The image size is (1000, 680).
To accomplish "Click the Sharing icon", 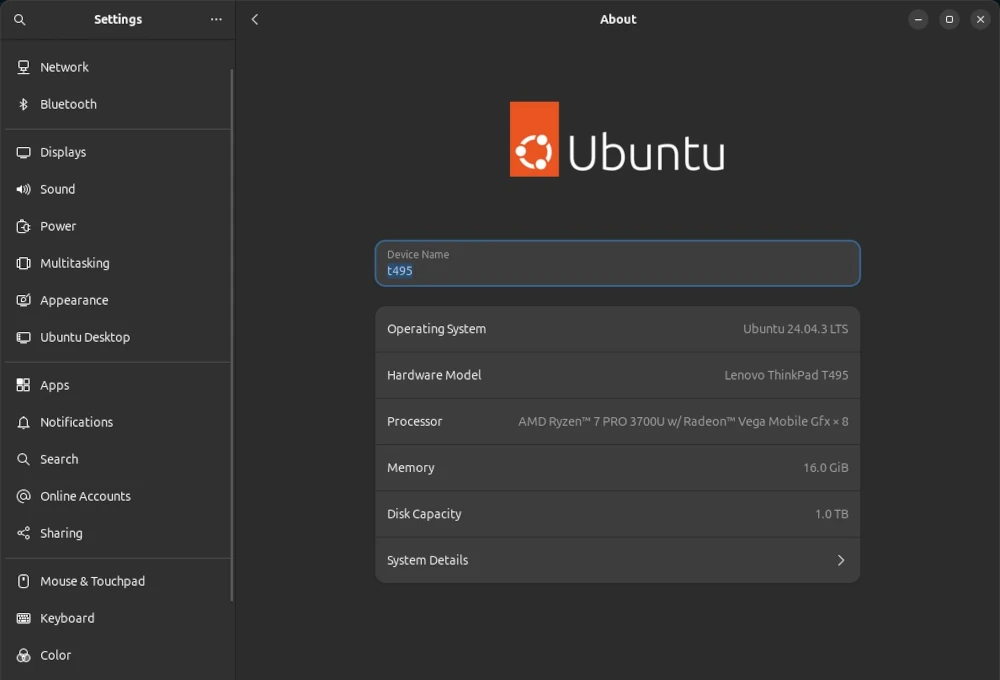I will 24,533.
